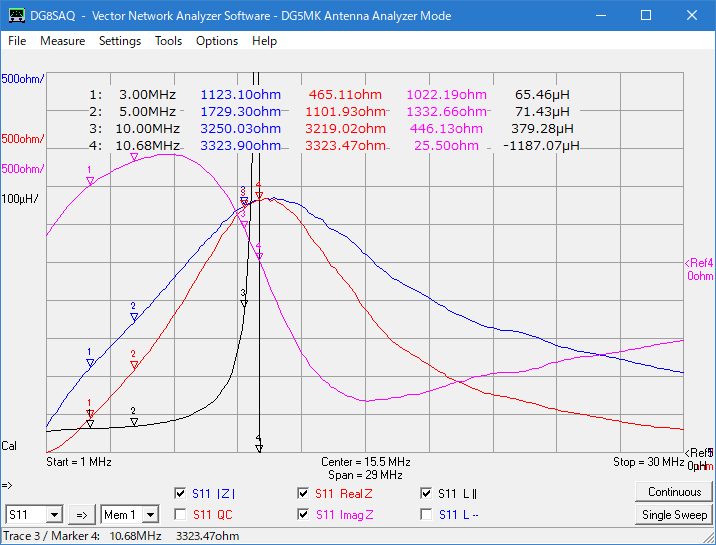Screen dimensions: 716x545
Task: Expand the S11 source dropdown
Action: click(54, 515)
